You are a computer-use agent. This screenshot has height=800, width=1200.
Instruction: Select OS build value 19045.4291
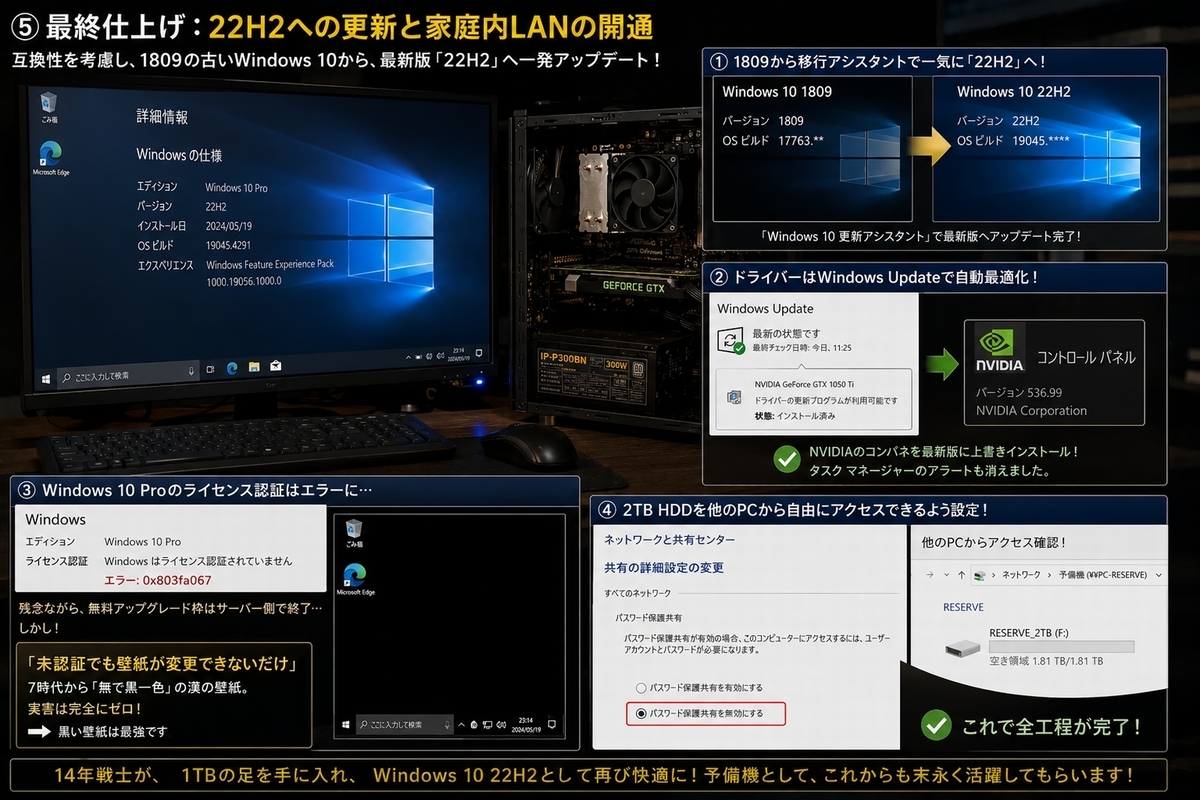228,245
